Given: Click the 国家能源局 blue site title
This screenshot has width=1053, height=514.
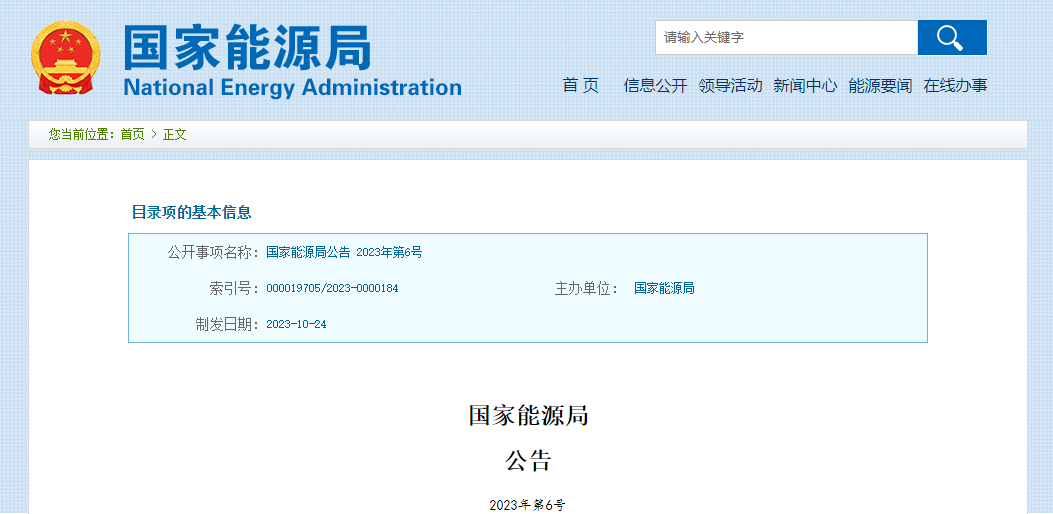Looking at the screenshot, I should (x=247, y=47).
